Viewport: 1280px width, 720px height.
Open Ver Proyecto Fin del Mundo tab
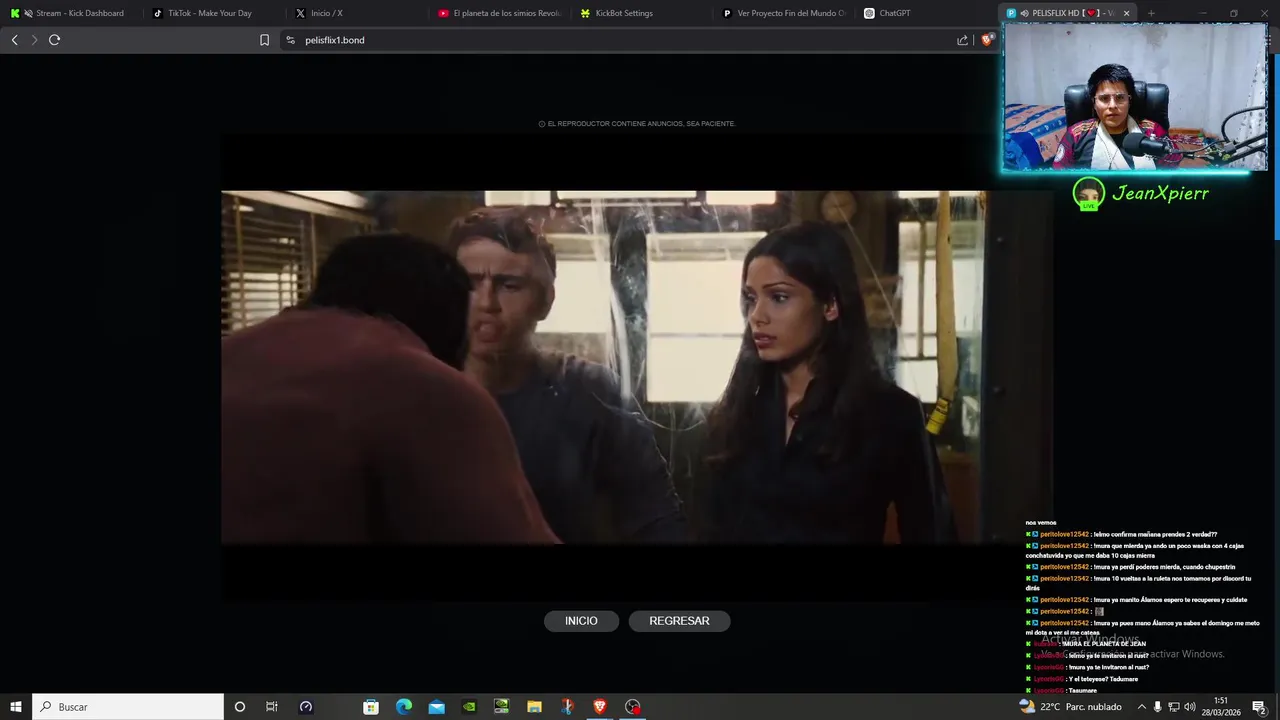click(x=785, y=13)
